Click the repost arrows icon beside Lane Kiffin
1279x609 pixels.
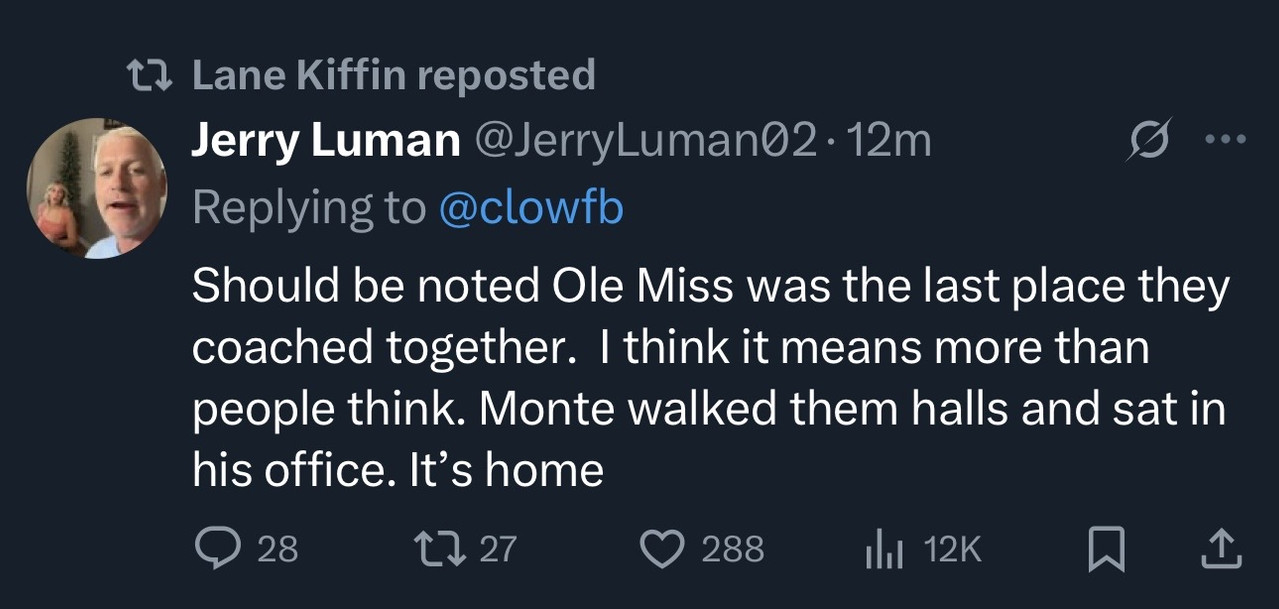click(x=150, y=74)
